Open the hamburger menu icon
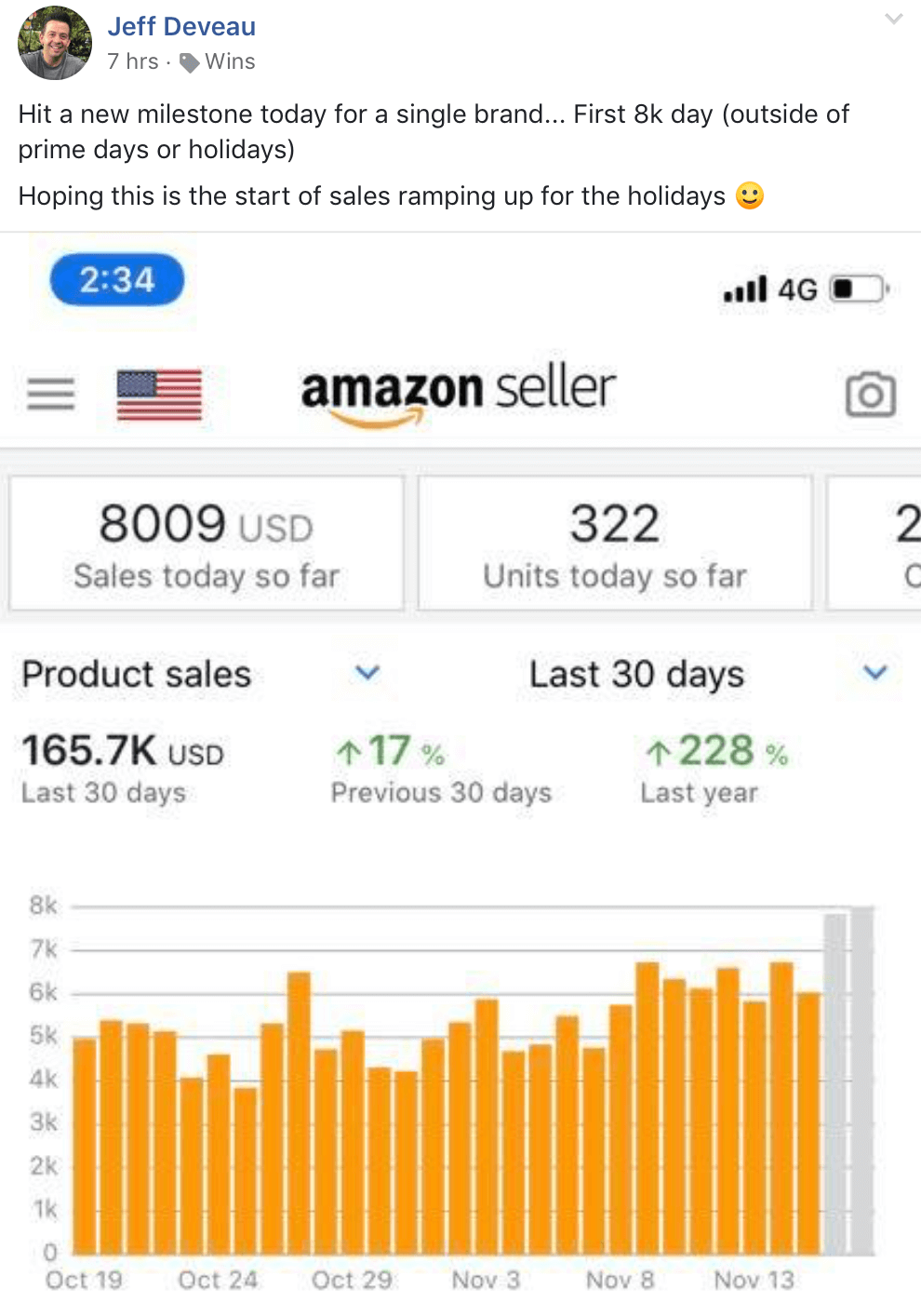This screenshot has width=921, height=1316. [x=50, y=395]
